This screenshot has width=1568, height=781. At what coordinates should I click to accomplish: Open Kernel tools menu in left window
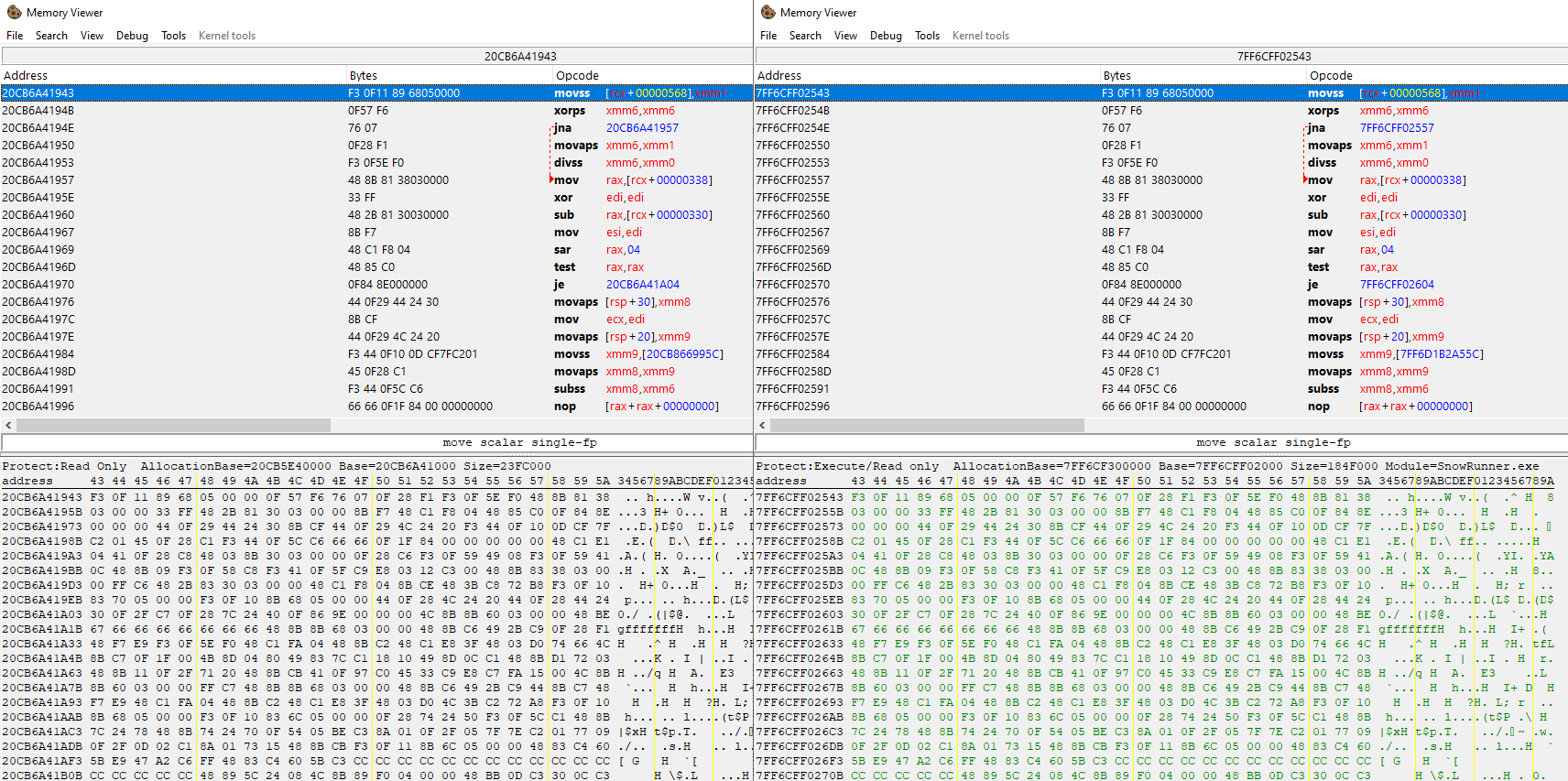click(x=227, y=36)
